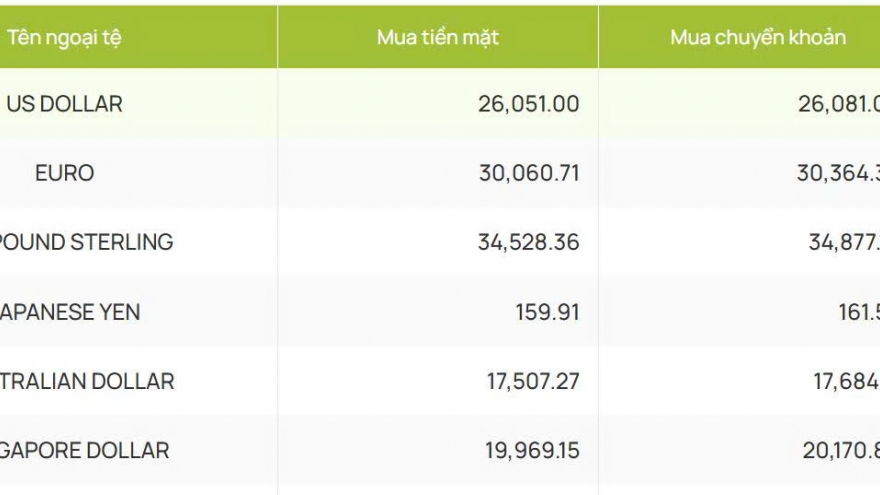
Task: Click the US Dollar cash rate 26,051.00
Action: [x=528, y=104]
